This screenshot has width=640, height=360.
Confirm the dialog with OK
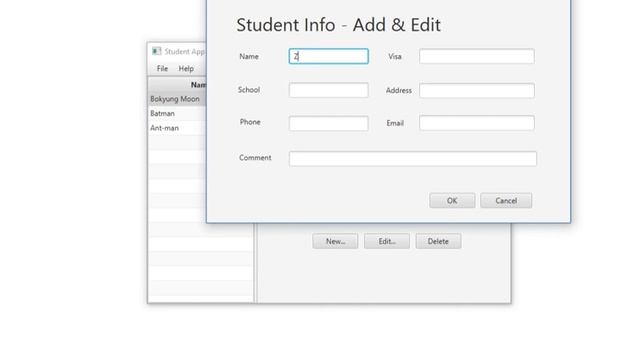[452, 200]
